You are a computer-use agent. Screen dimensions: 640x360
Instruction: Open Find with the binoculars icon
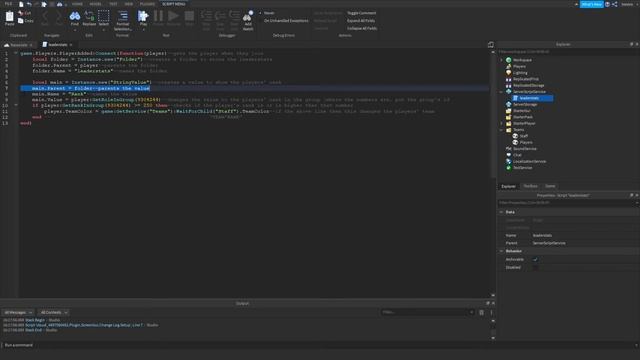coord(75,16)
